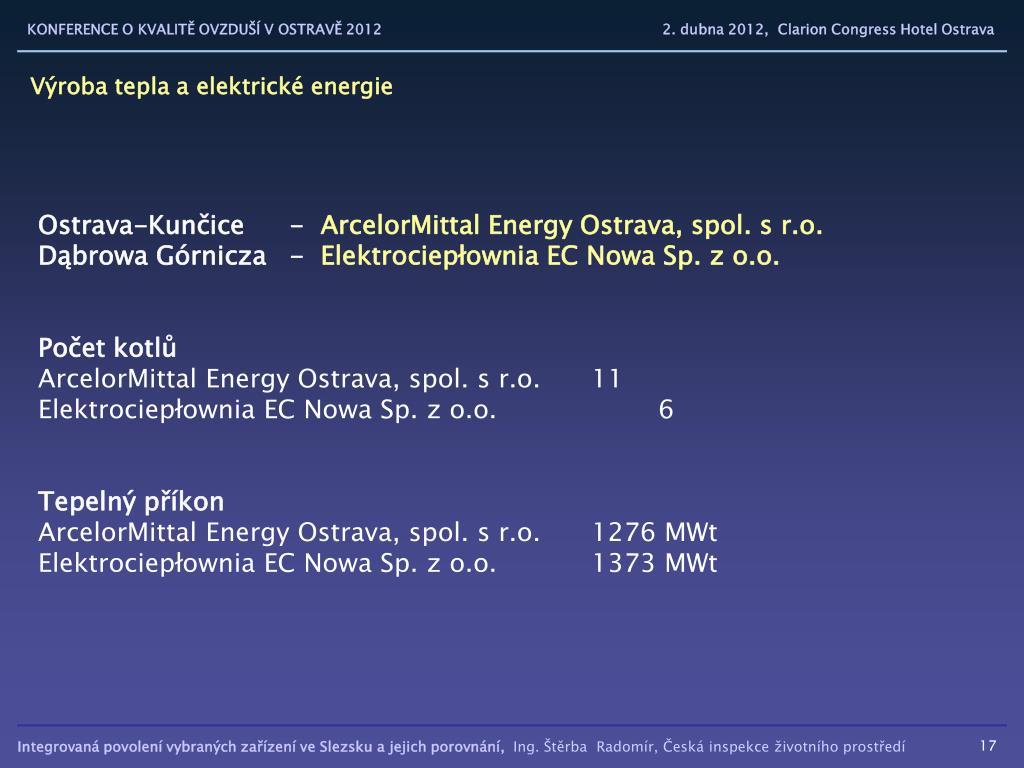This screenshot has height=768, width=1024.
Task: Click the location text 'Ostrava-Kunčice'
Action: pos(141,225)
